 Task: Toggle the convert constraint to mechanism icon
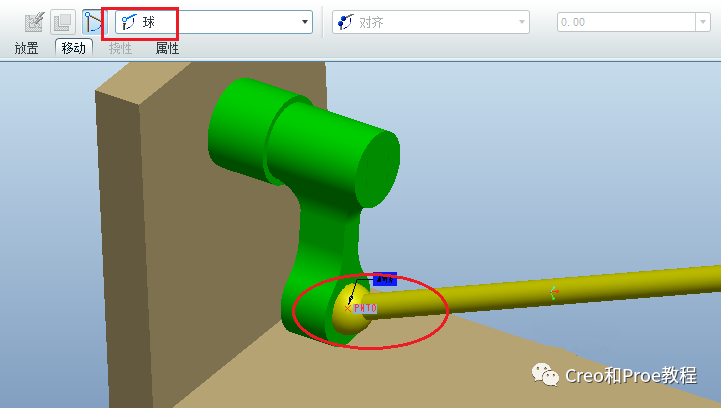(x=93, y=22)
